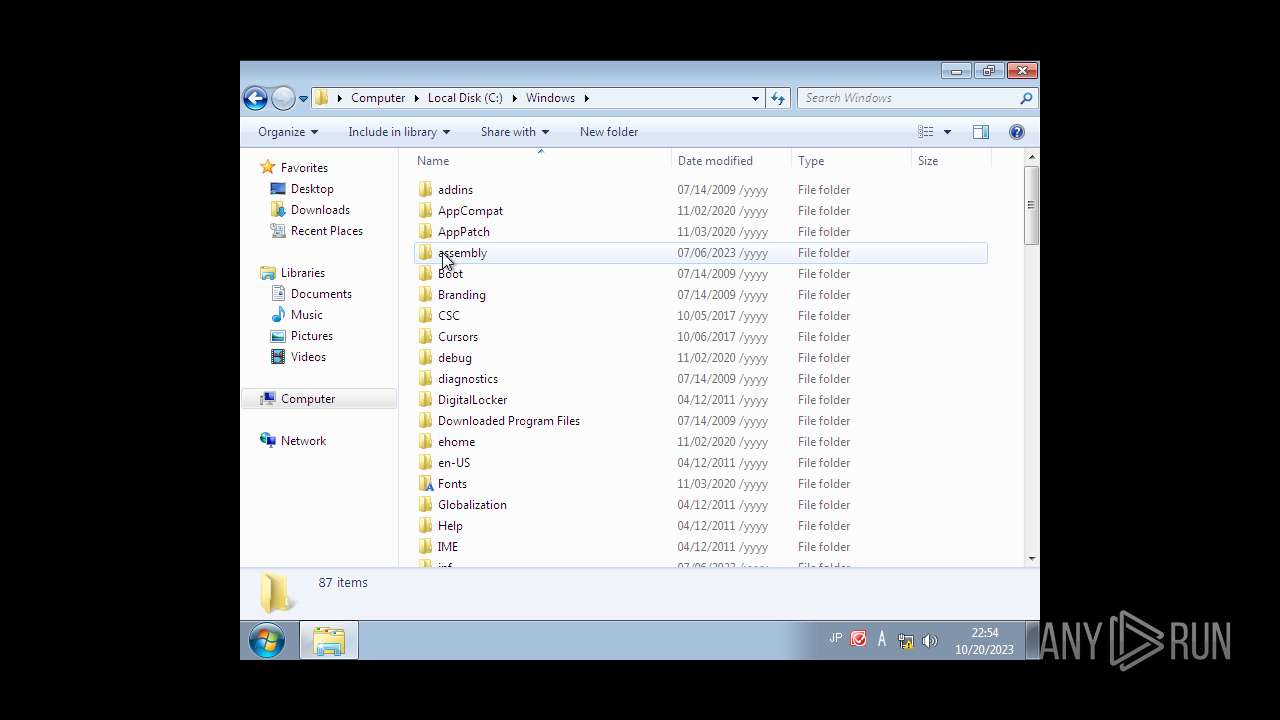Image resolution: width=1280 pixels, height=720 pixels.
Task: Click the file list vertical scrollbar thumb
Action: [1030, 205]
